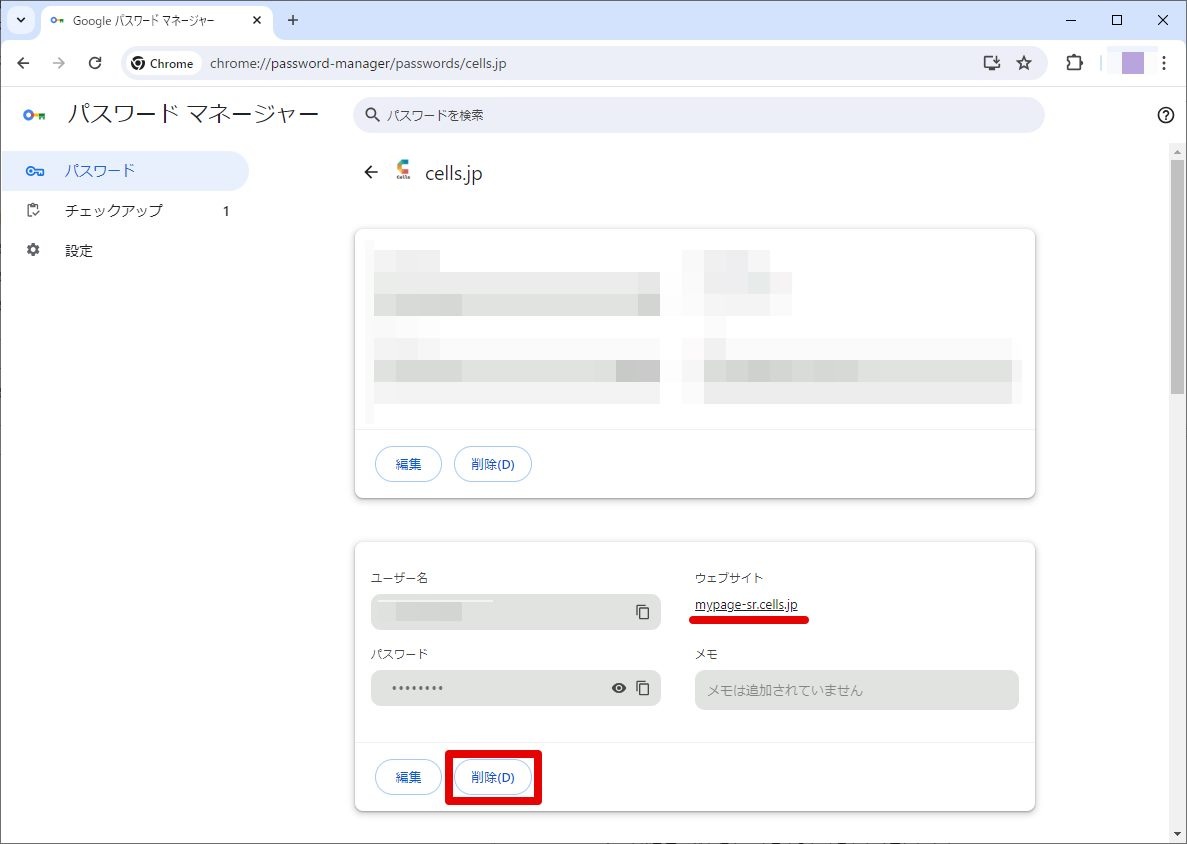This screenshot has width=1187, height=844.
Task: Go back using arrow beside cells.jp
Action: 371,173
